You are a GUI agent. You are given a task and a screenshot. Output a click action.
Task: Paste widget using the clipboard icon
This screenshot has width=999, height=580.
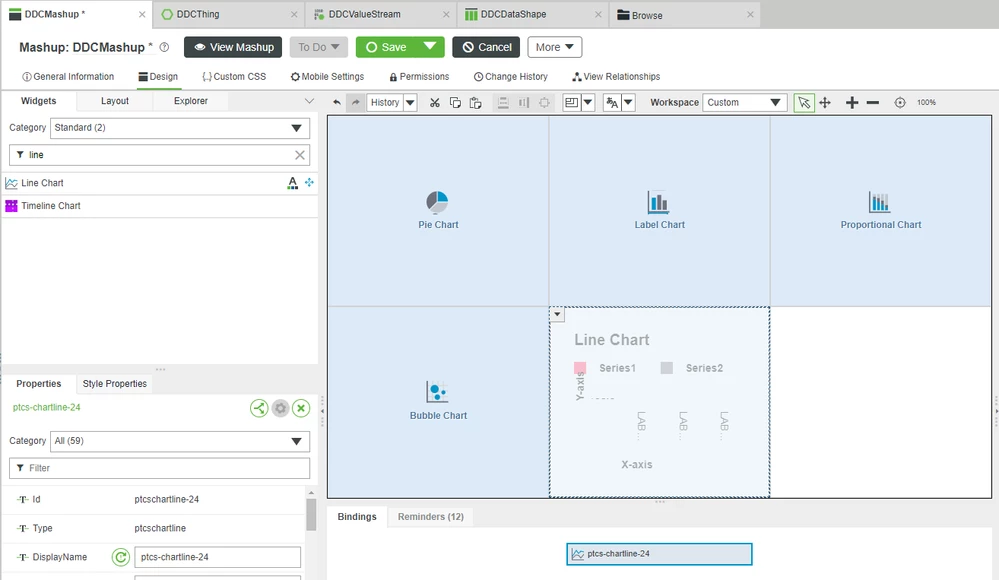[x=475, y=102]
